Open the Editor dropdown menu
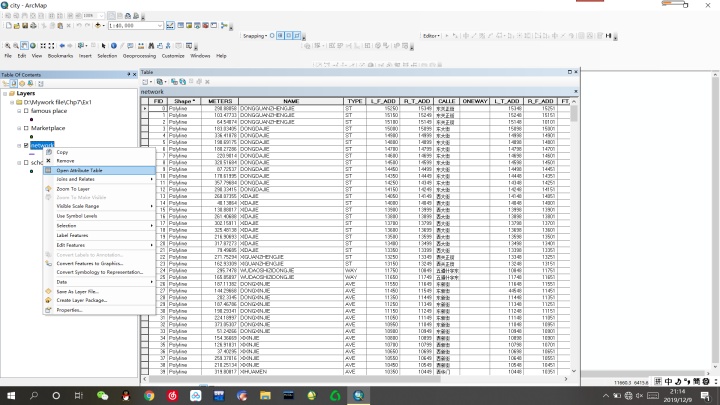 click(431, 36)
